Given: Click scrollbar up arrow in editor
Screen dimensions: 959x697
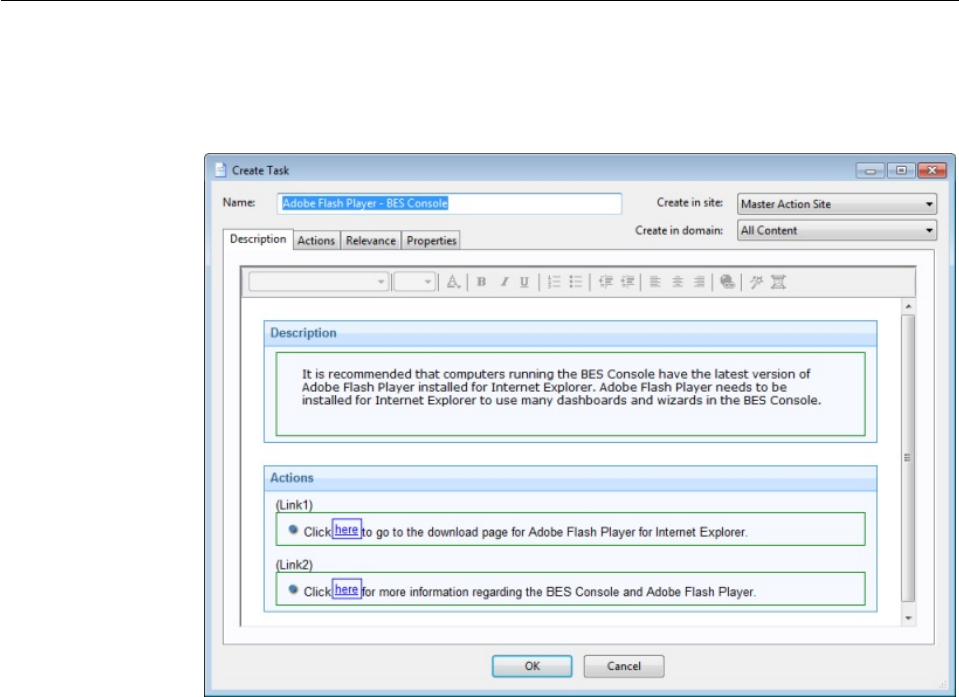Looking at the screenshot, I should [908, 306].
